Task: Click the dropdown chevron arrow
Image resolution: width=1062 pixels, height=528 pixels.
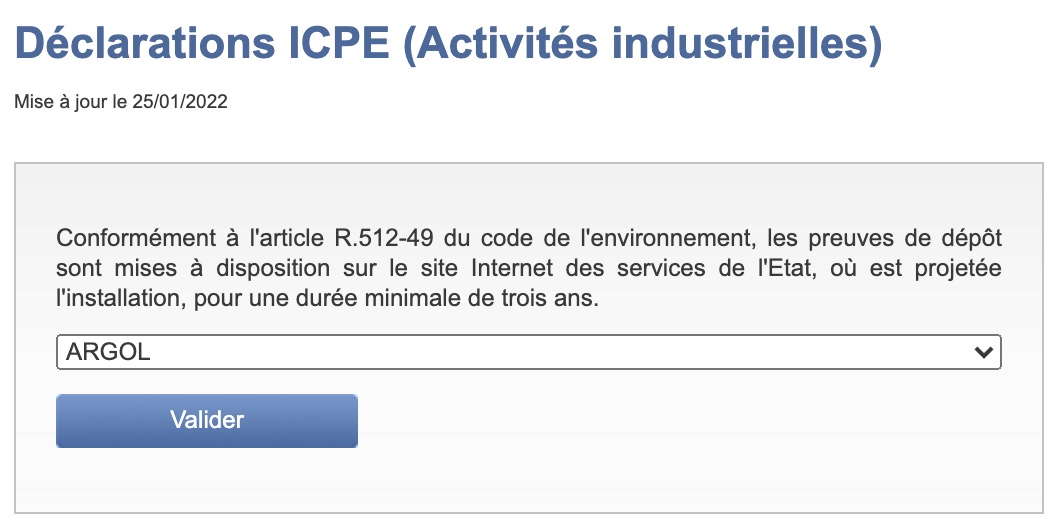Action: [x=985, y=352]
